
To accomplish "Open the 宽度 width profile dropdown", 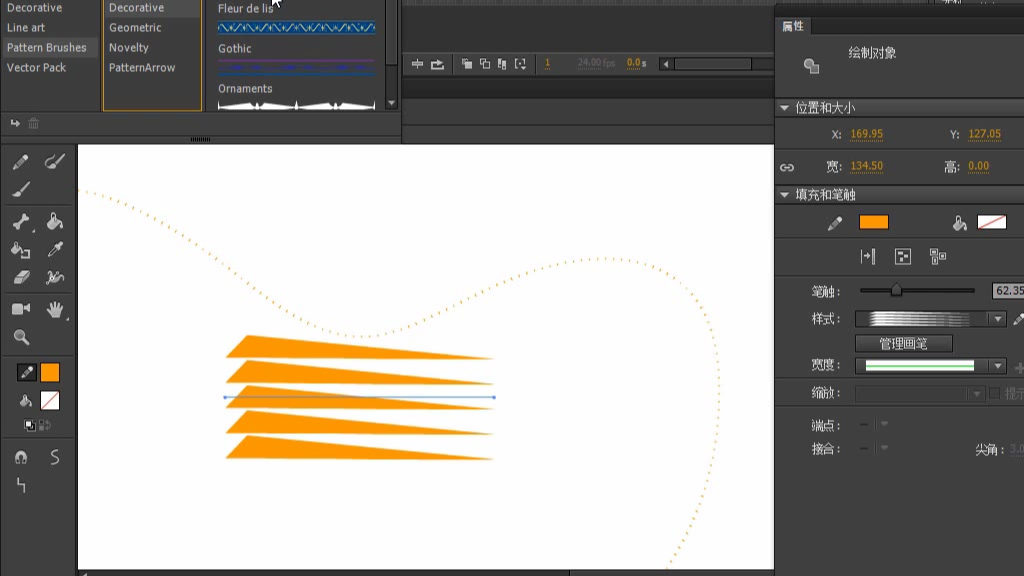I will [x=997, y=366].
